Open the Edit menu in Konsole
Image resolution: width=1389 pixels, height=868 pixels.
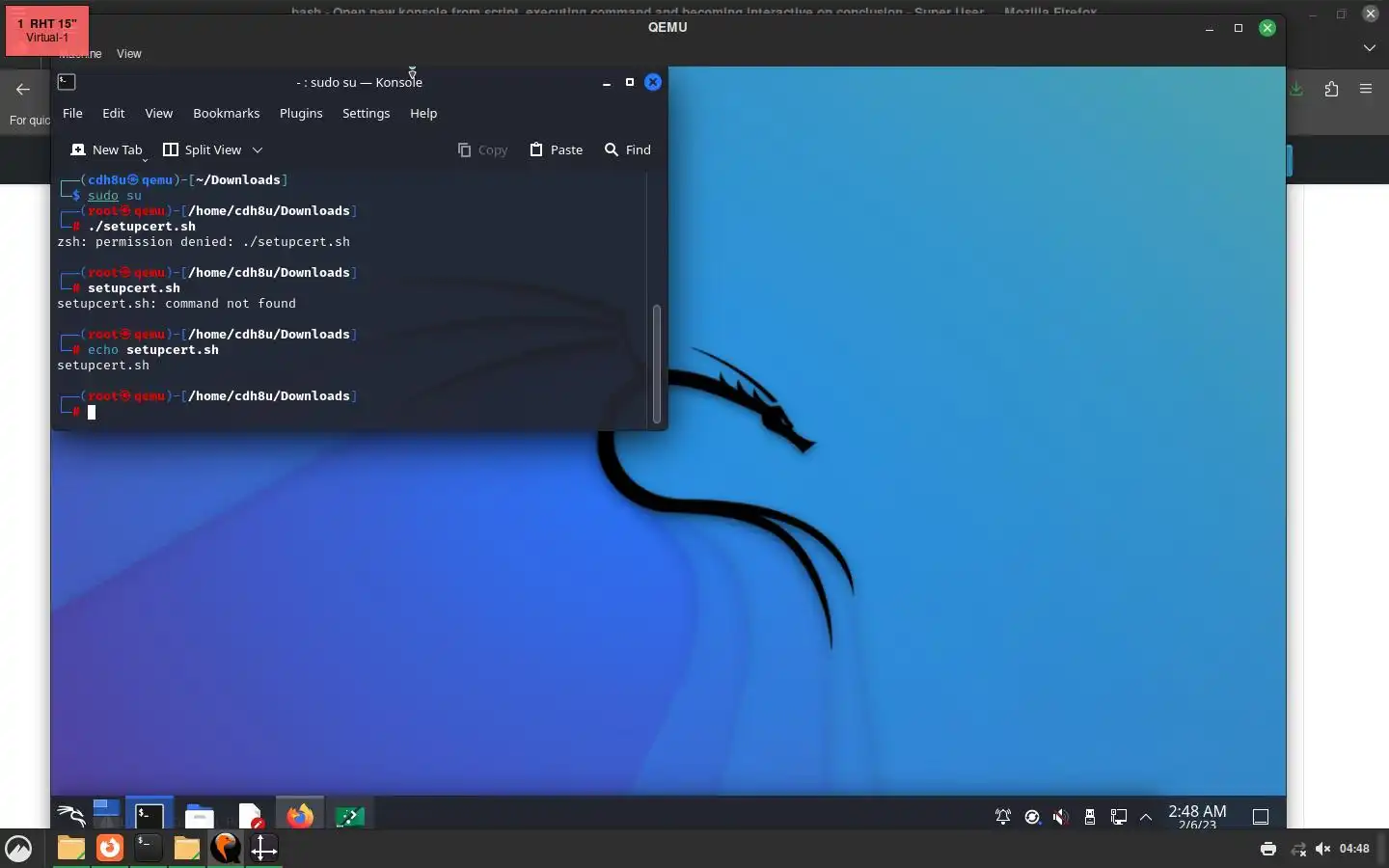pyautogui.click(x=114, y=113)
